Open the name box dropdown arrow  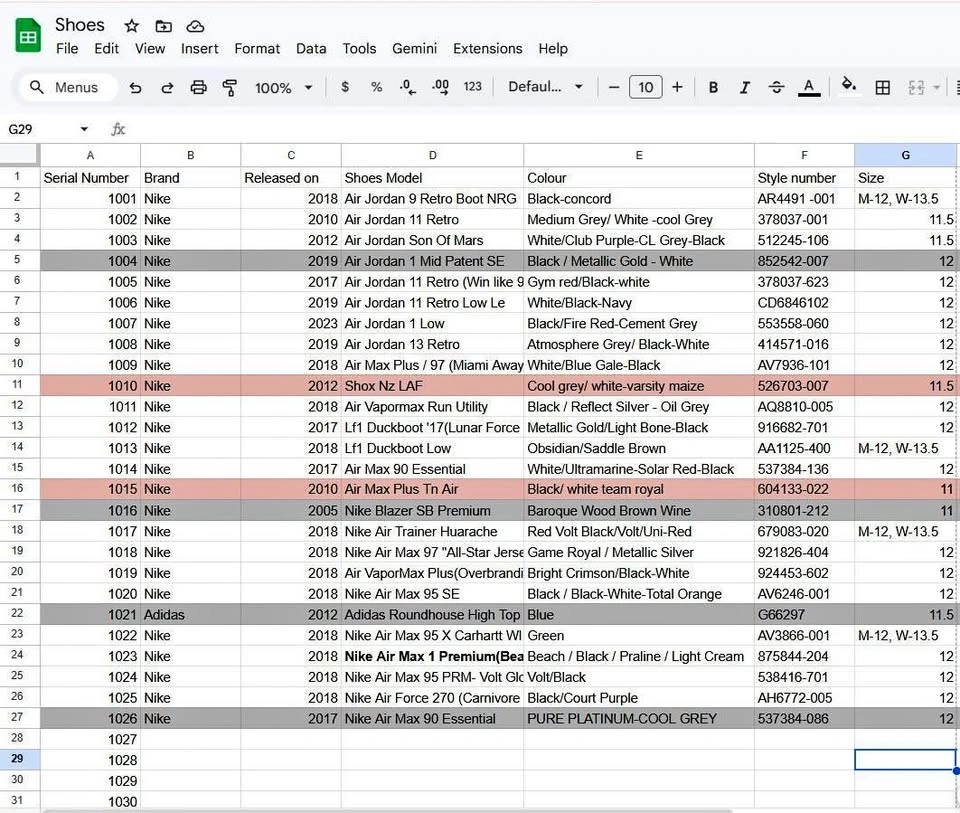coord(84,129)
